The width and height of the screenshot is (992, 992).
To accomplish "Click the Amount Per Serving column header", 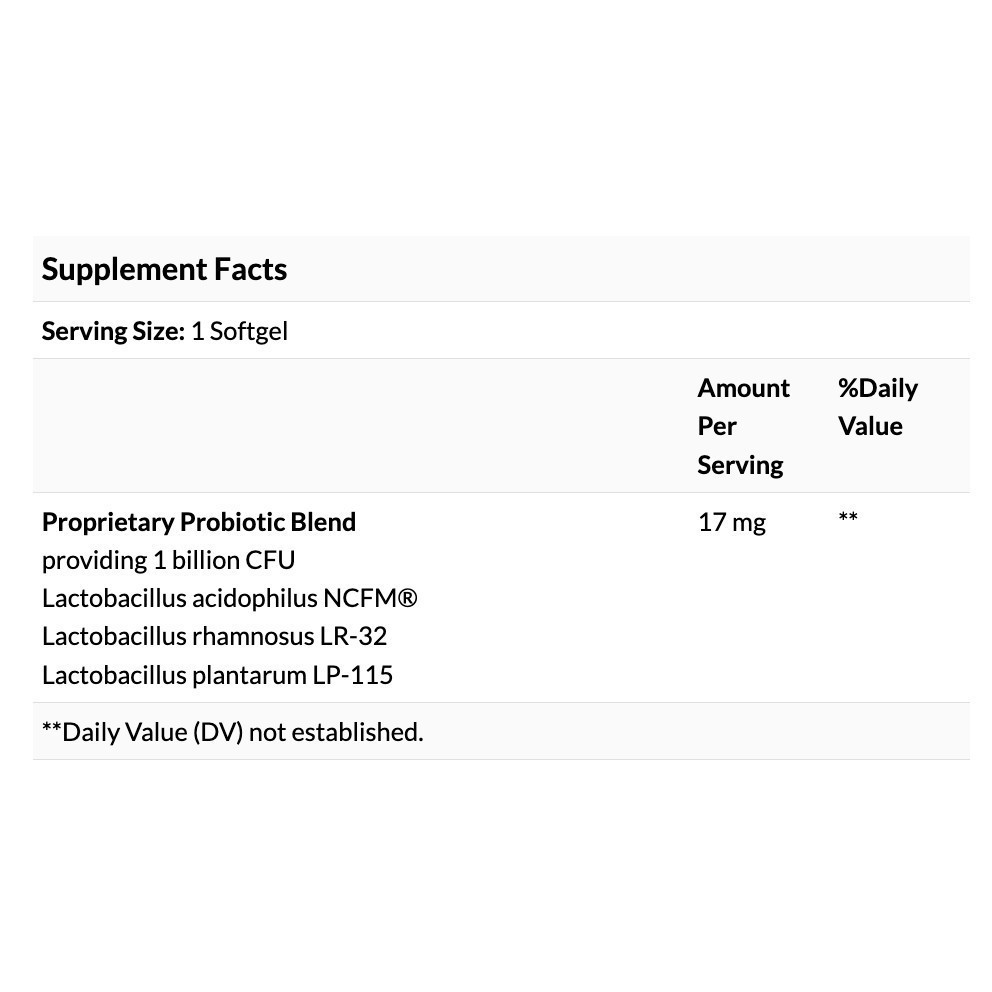I will pyautogui.click(x=742, y=426).
